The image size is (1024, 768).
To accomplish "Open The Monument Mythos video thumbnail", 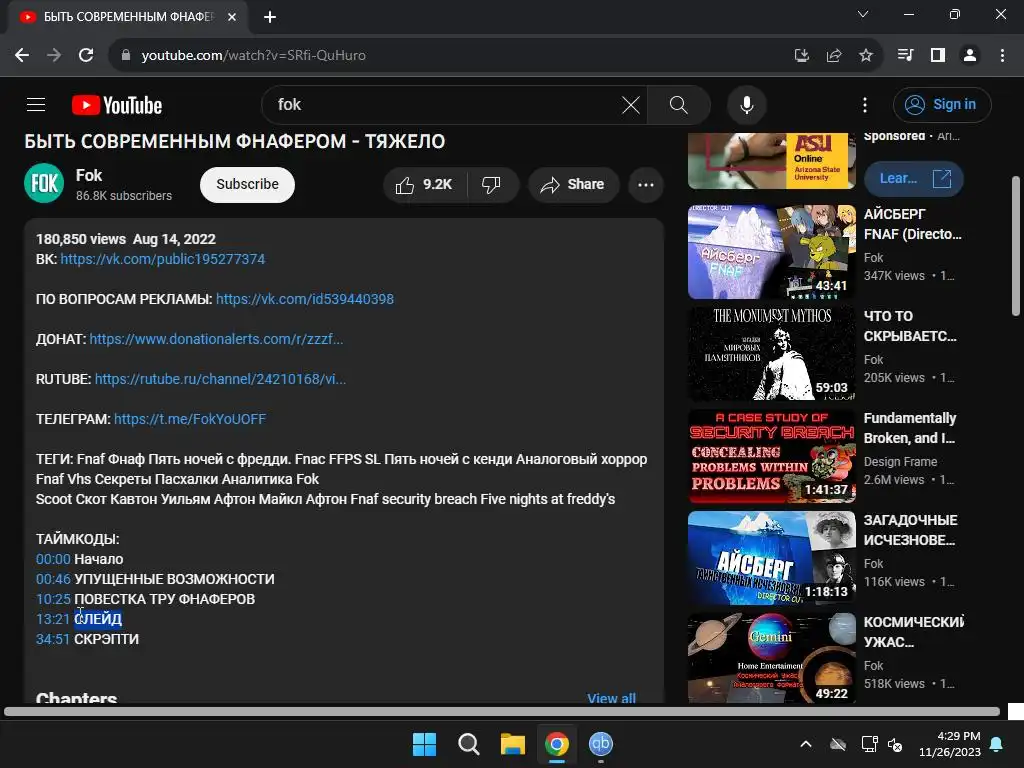I will pos(771,353).
